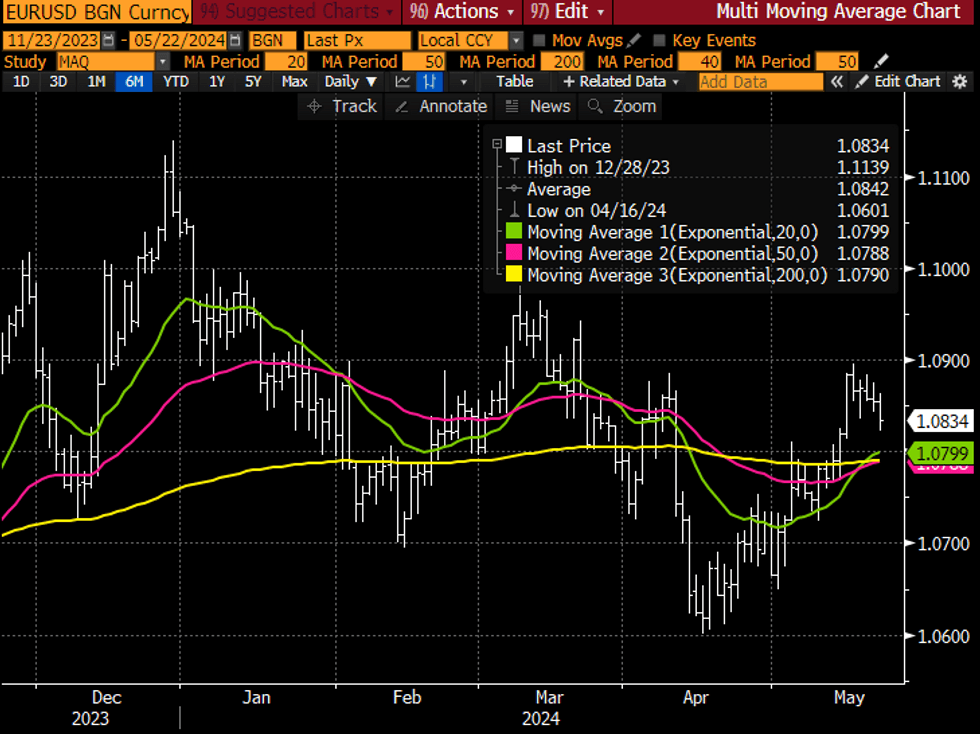Activate the Track crosshair tool

coord(342,106)
